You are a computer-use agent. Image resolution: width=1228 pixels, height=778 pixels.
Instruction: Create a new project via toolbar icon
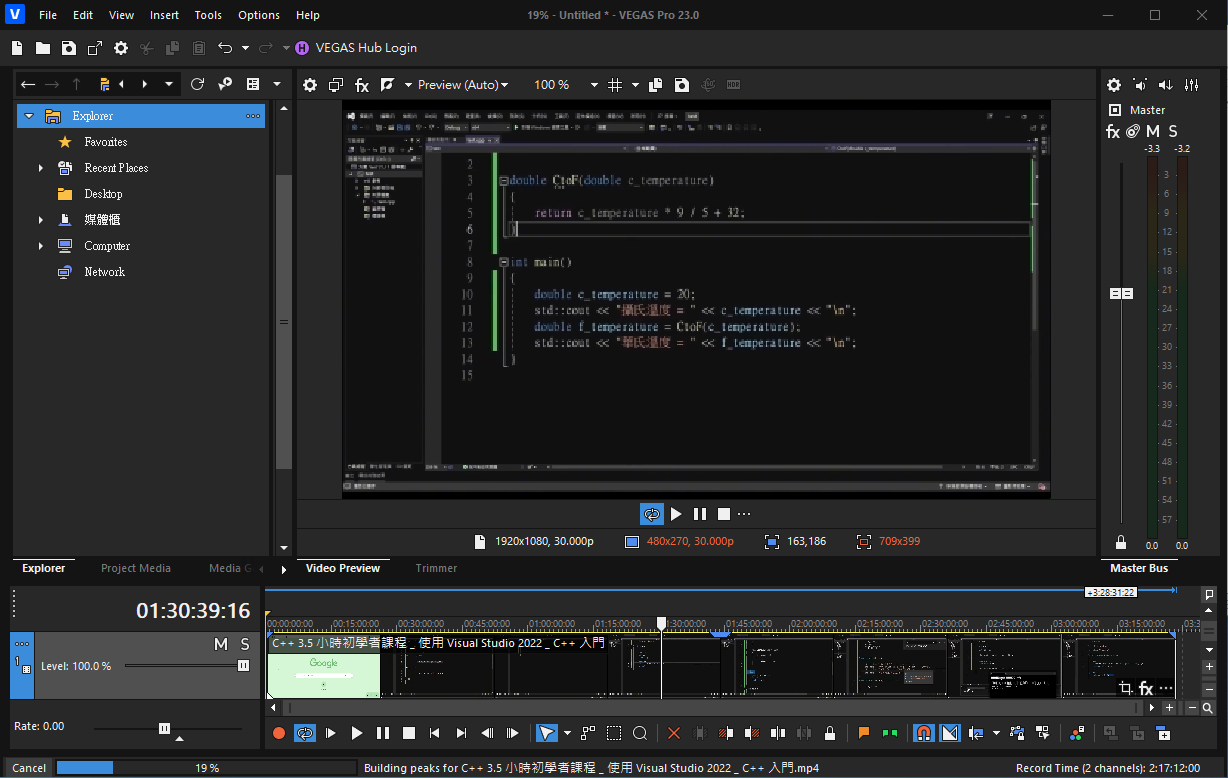(18, 48)
